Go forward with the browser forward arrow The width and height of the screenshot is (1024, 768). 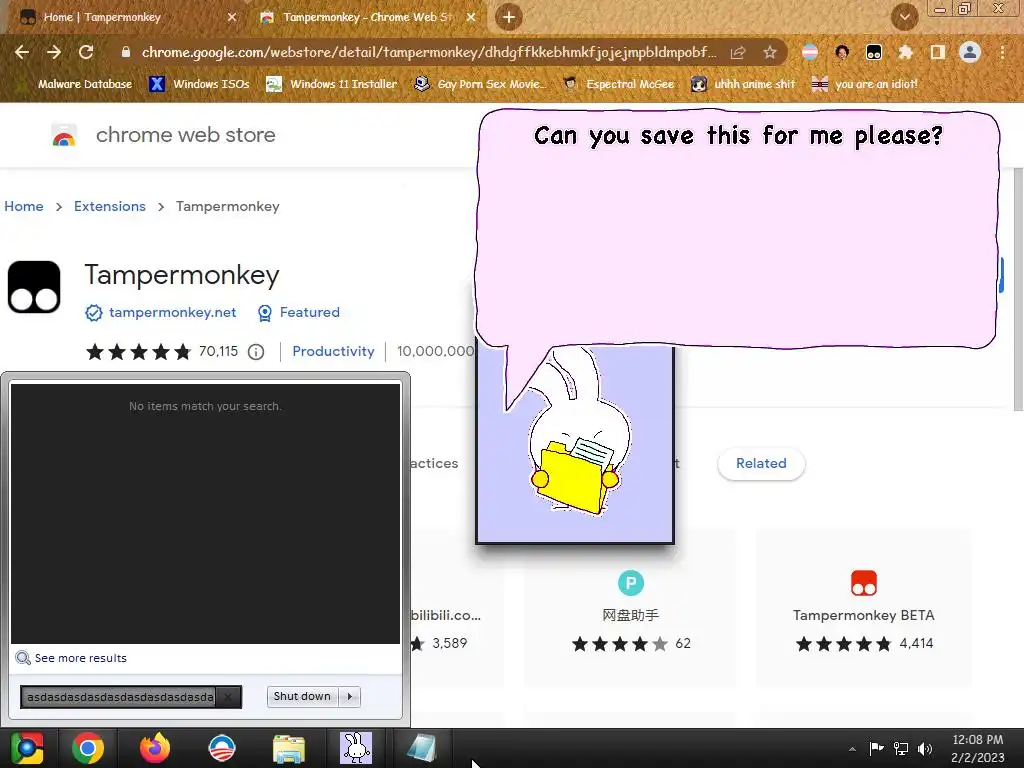[x=54, y=52]
